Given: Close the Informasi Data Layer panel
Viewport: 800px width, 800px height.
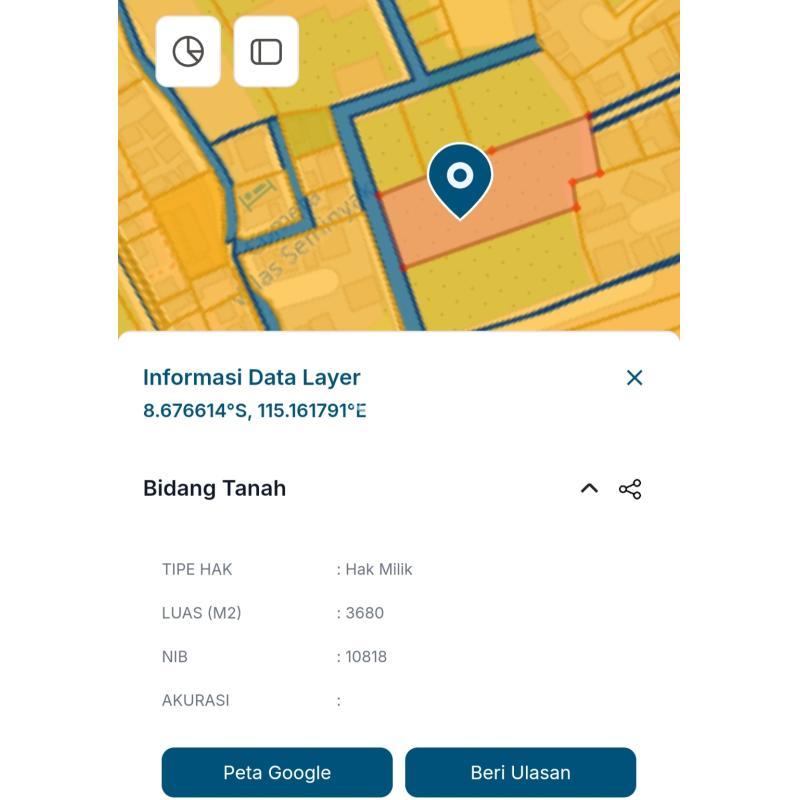Looking at the screenshot, I should tap(634, 378).
